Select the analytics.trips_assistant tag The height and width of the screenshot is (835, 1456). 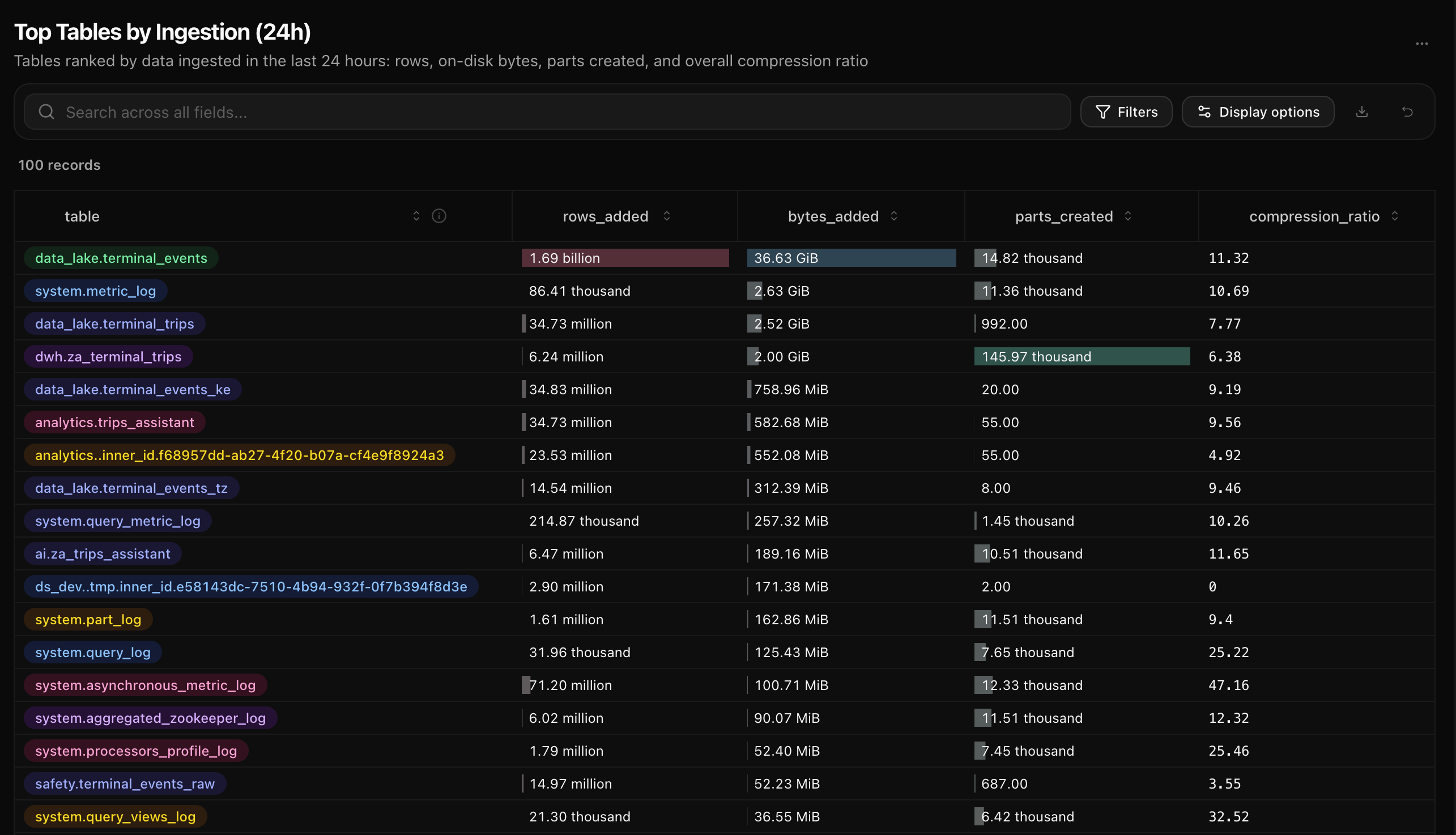click(114, 422)
